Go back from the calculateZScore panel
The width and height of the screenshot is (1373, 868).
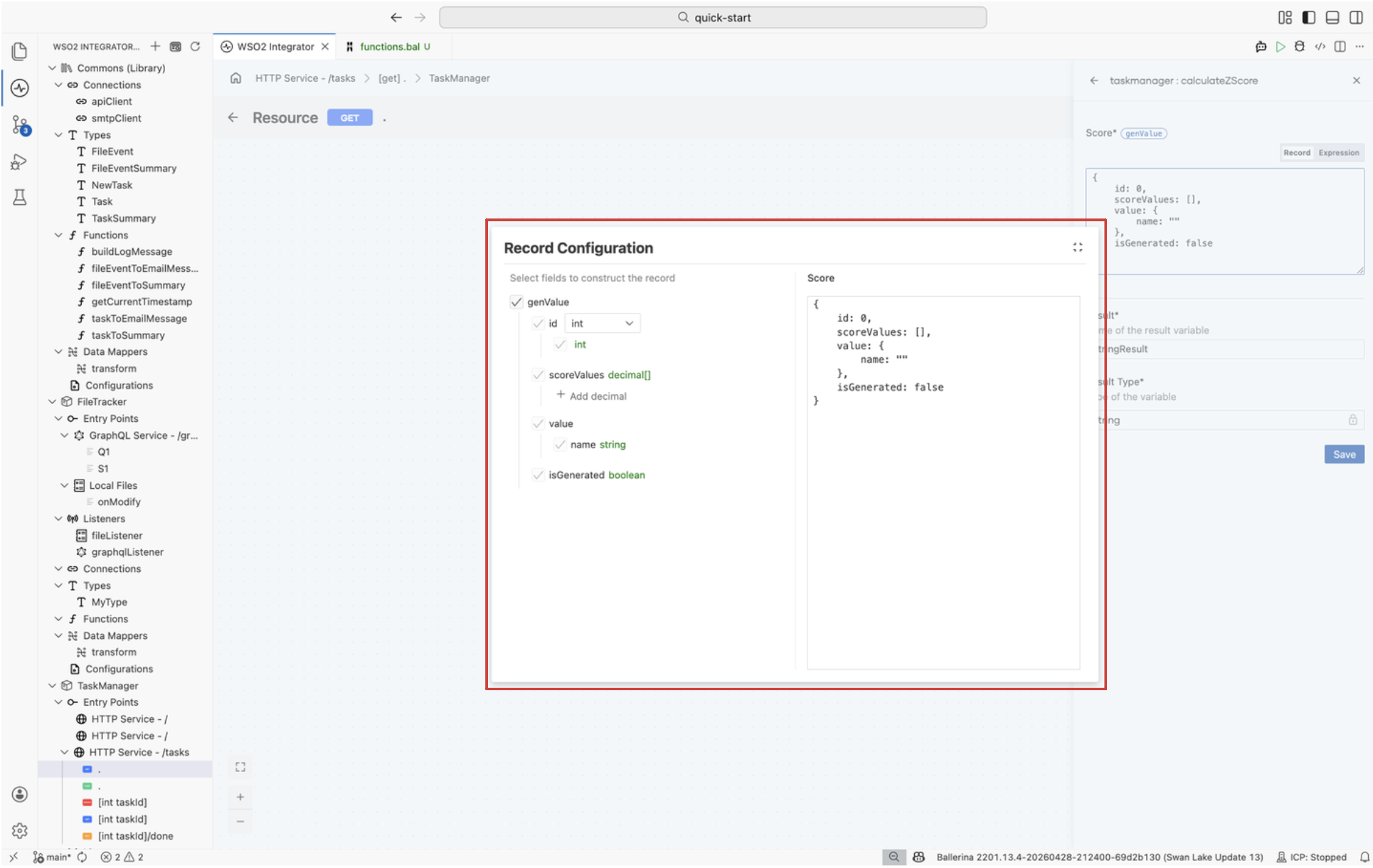click(1094, 81)
